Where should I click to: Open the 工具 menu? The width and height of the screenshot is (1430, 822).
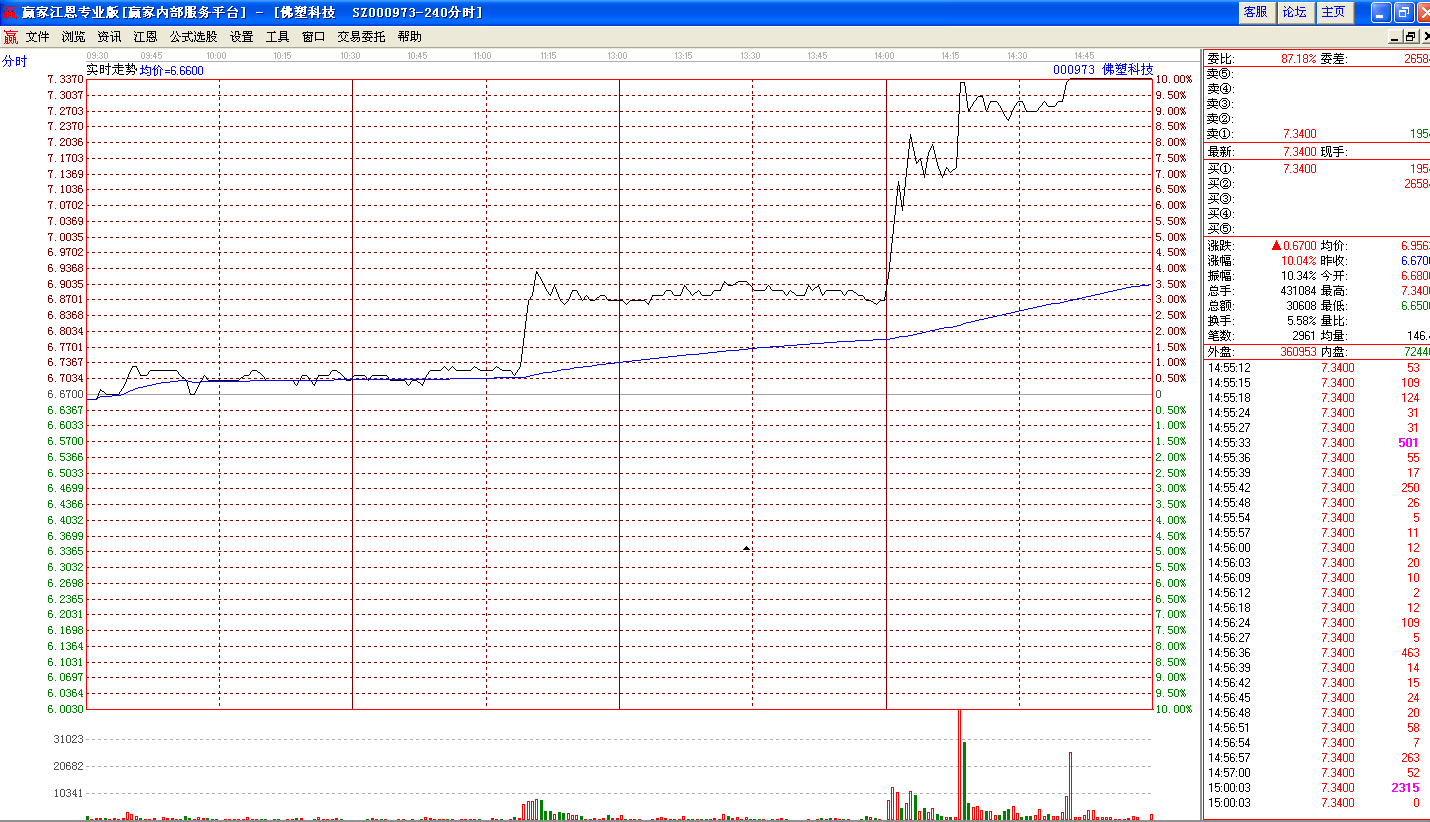(277, 37)
